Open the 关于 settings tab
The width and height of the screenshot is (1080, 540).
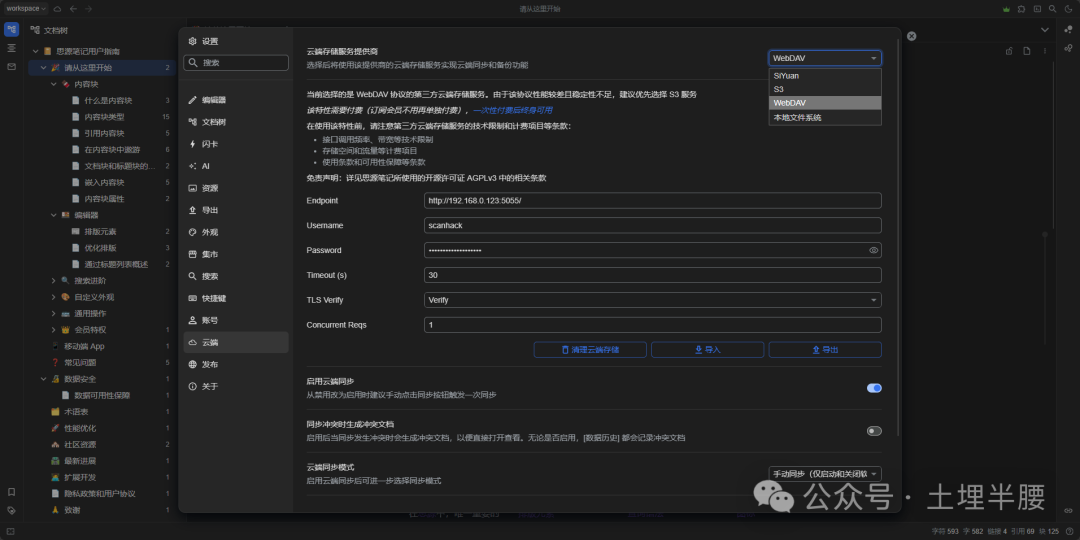(x=236, y=386)
